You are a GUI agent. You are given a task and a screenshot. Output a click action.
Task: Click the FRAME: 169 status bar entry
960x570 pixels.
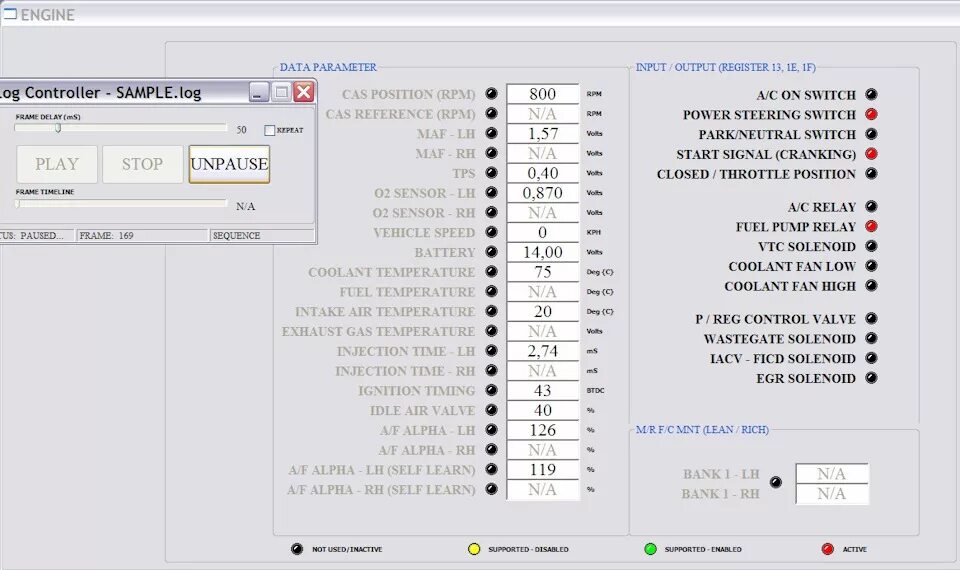point(142,235)
